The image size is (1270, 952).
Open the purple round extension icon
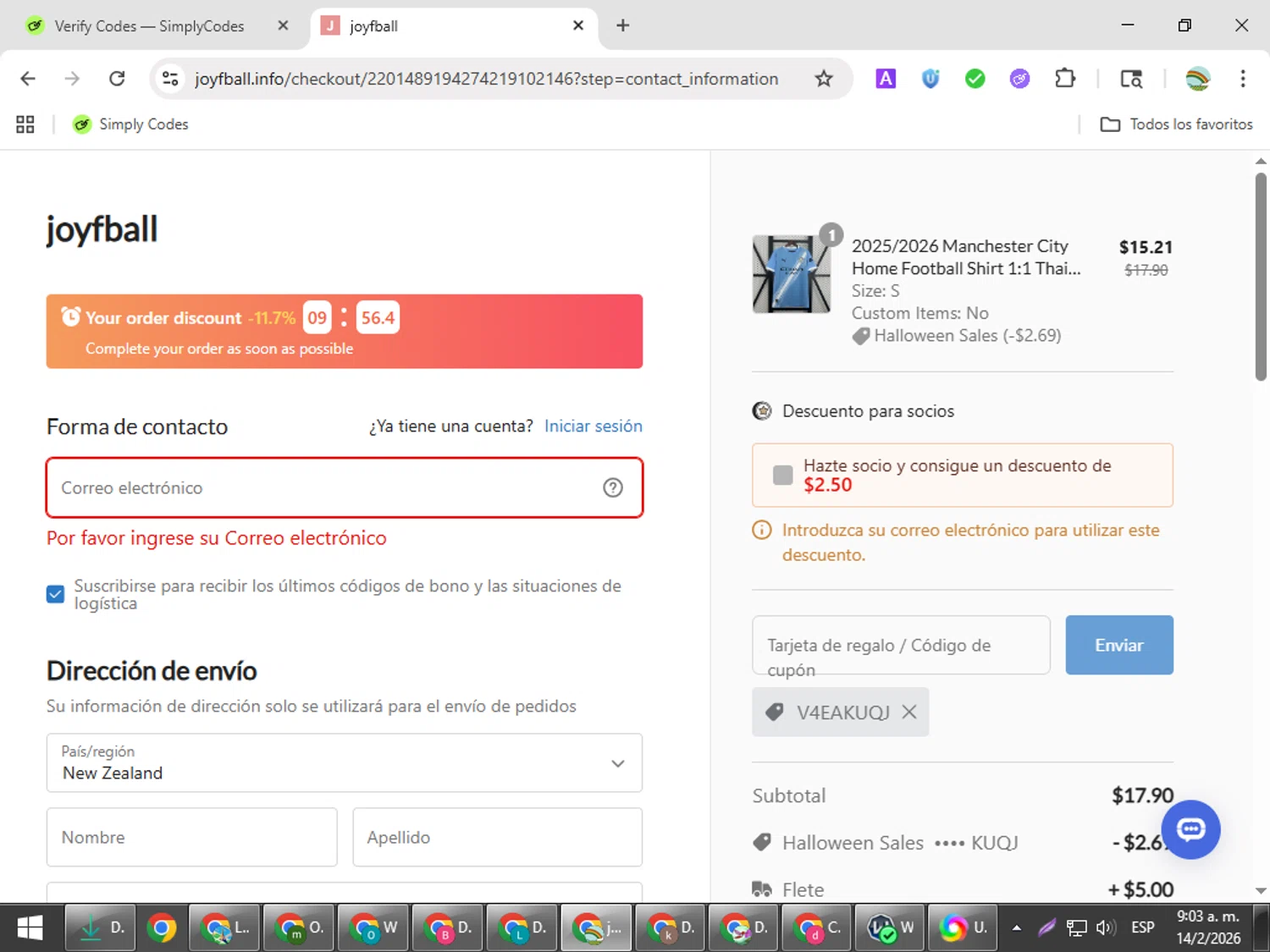point(1019,79)
